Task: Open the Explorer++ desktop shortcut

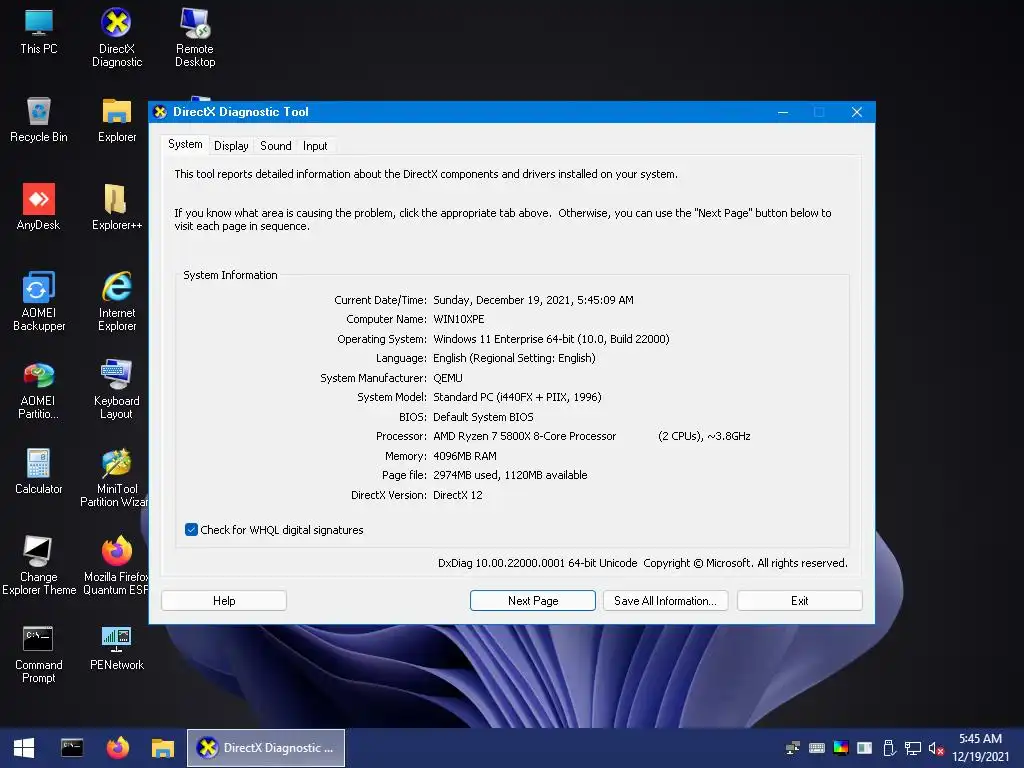Action: 116,208
